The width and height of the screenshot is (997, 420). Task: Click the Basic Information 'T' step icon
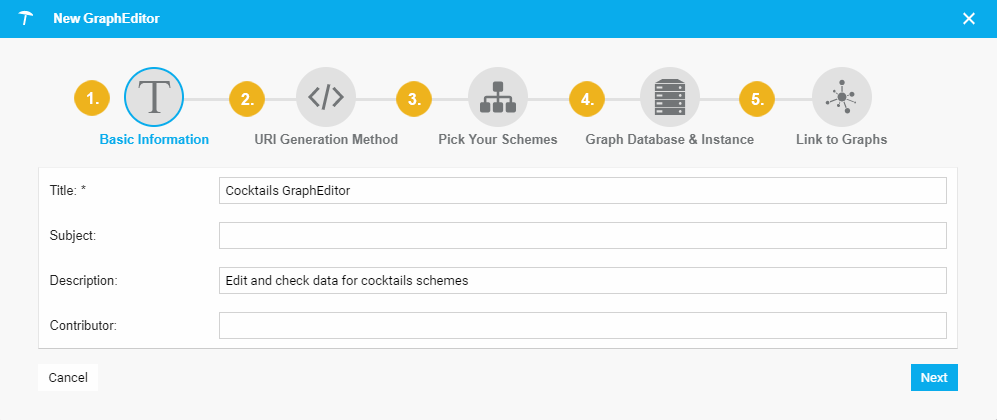(x=153, y=97)
